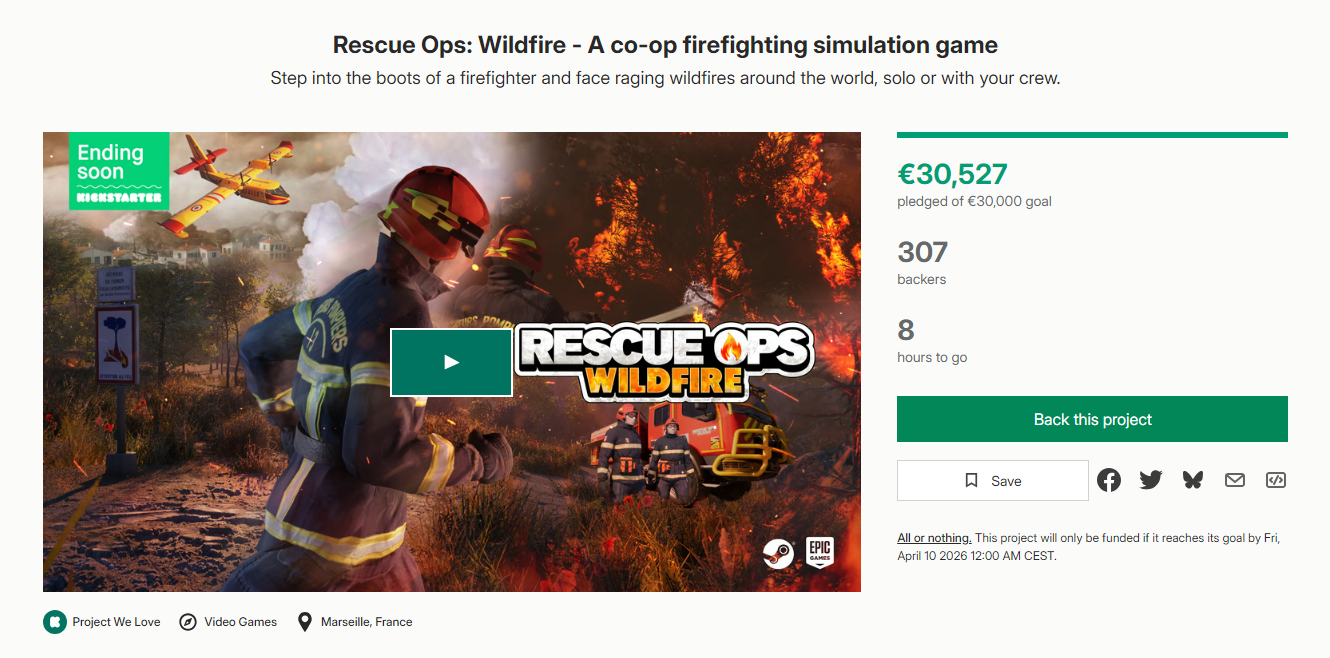The image size is (1330, 658).
Task: Click the Epic Games logo on the video
Action: pos(820,552)
